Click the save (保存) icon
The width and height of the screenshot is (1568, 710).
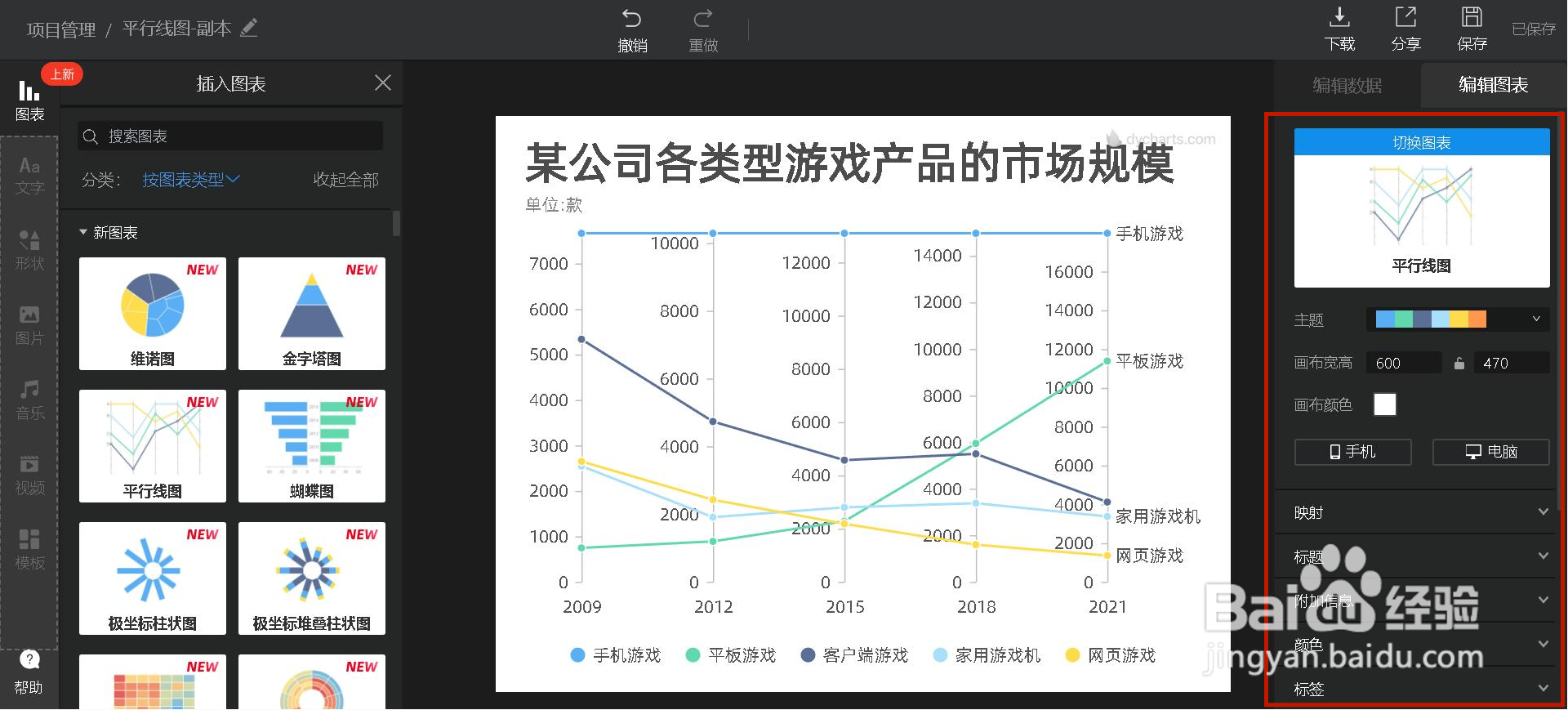(1472, 17)
